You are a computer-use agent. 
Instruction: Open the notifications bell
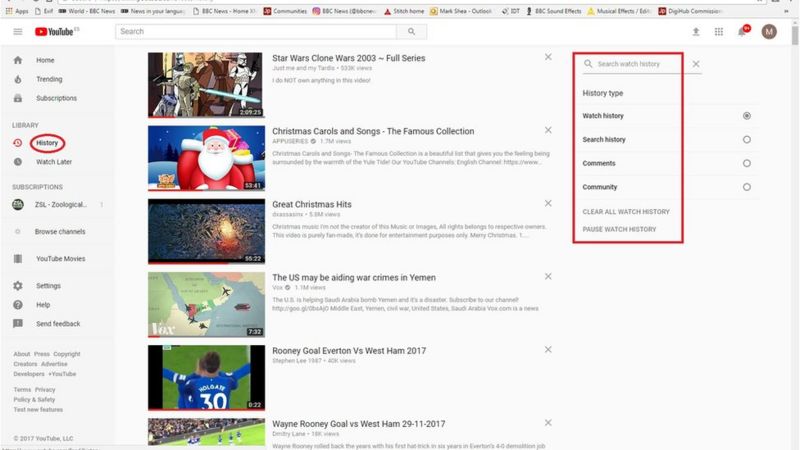pyautogui.click(x=742, y=32)
